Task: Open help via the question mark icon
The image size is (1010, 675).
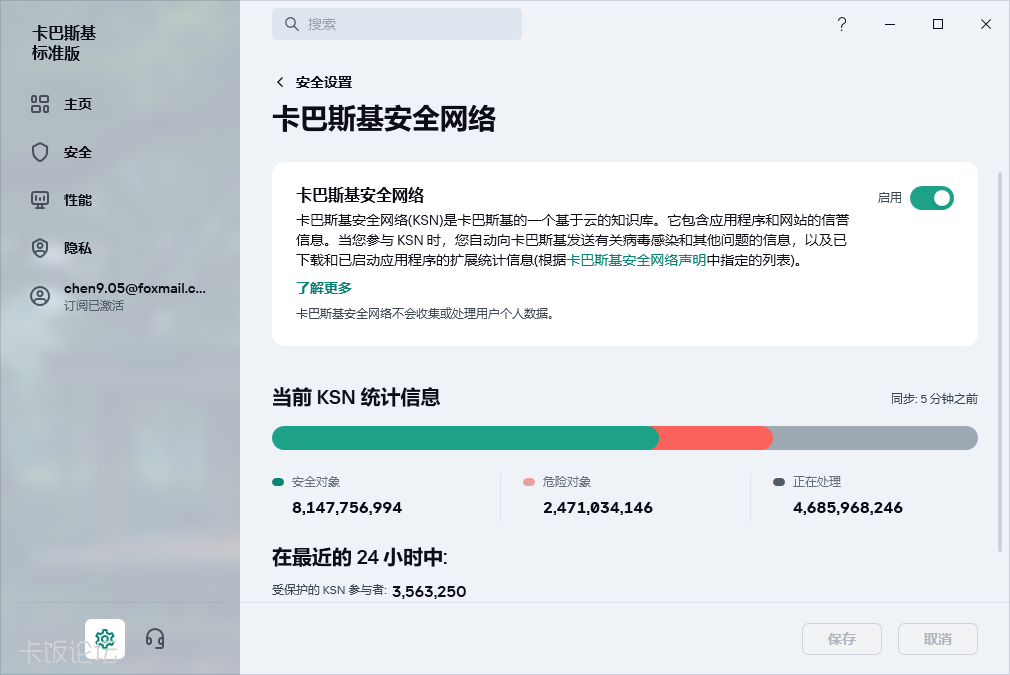Action: tap(842, 24)
